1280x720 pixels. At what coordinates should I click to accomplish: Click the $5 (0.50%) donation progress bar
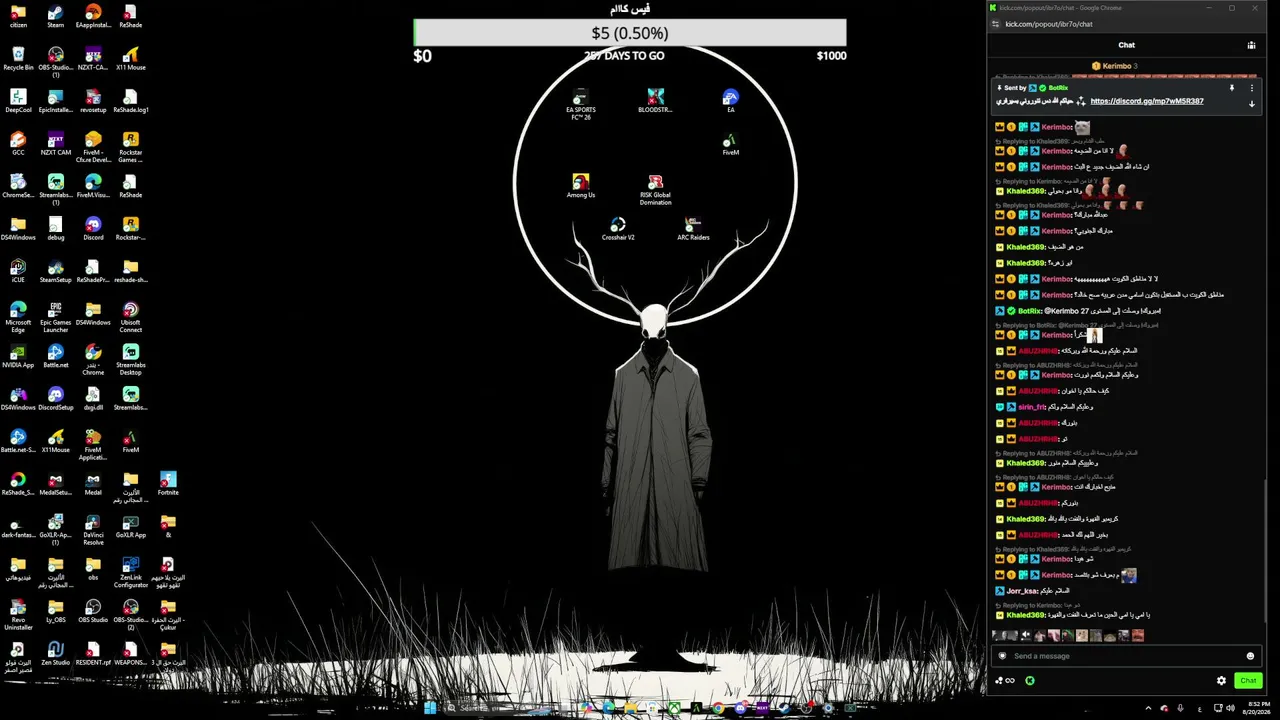(x=630, y=33)
